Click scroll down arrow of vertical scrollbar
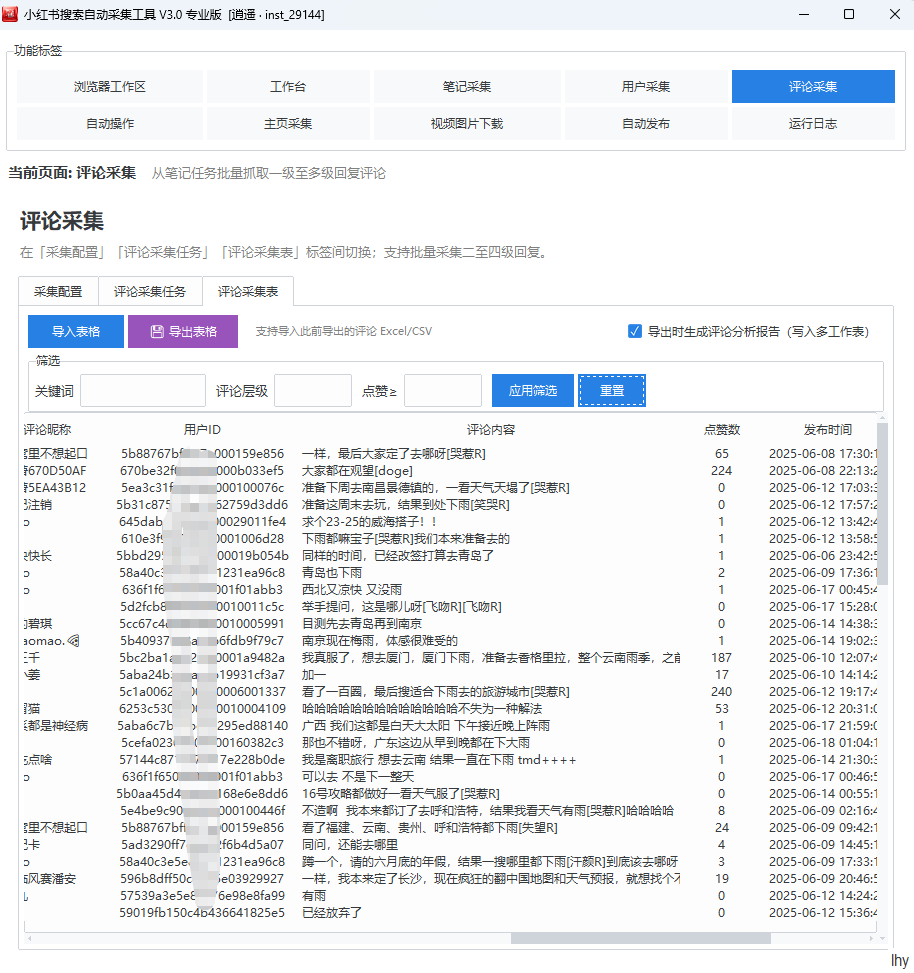The image size is (914, 973). (882, 938)
